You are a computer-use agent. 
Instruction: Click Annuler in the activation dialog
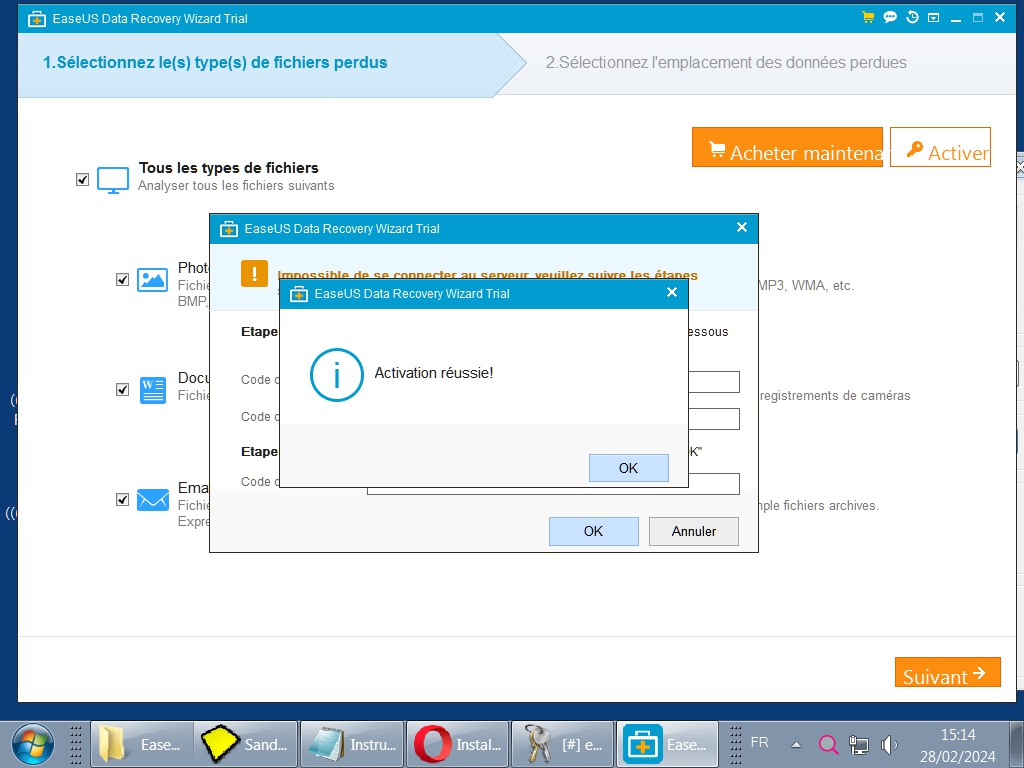(694, 531)
